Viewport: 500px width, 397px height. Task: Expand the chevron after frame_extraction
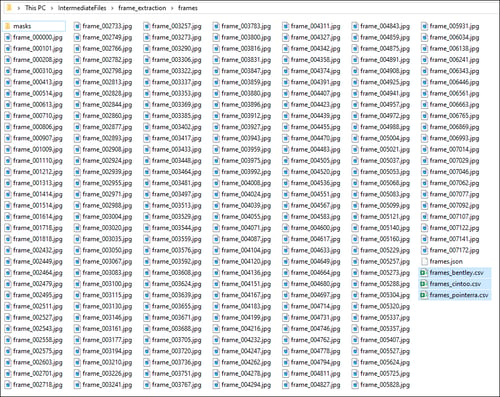click(x=172, y=8)
